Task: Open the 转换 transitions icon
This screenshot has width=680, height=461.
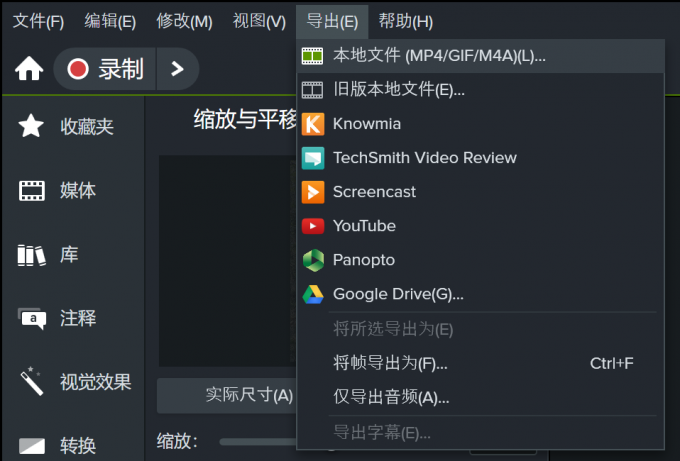Action: pos(32,445)
